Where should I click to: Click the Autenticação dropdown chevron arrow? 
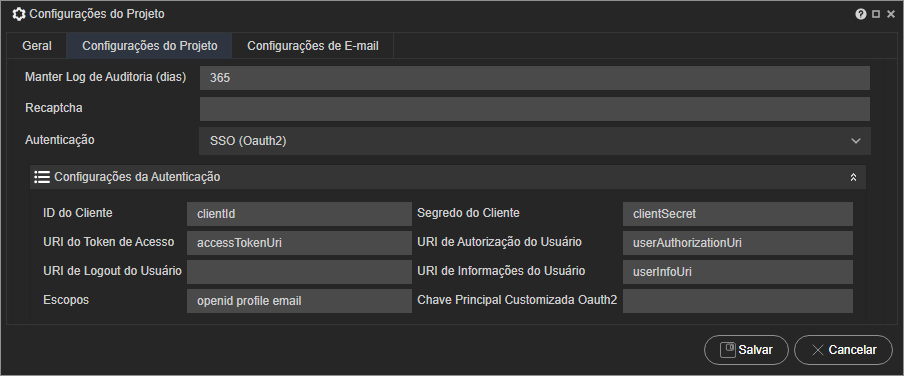[x=856, y=141]
